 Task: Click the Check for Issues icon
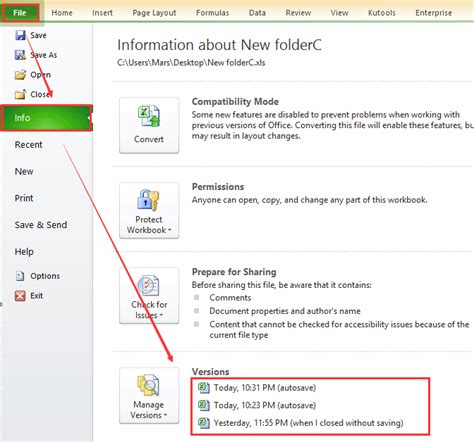coord(149,286)
